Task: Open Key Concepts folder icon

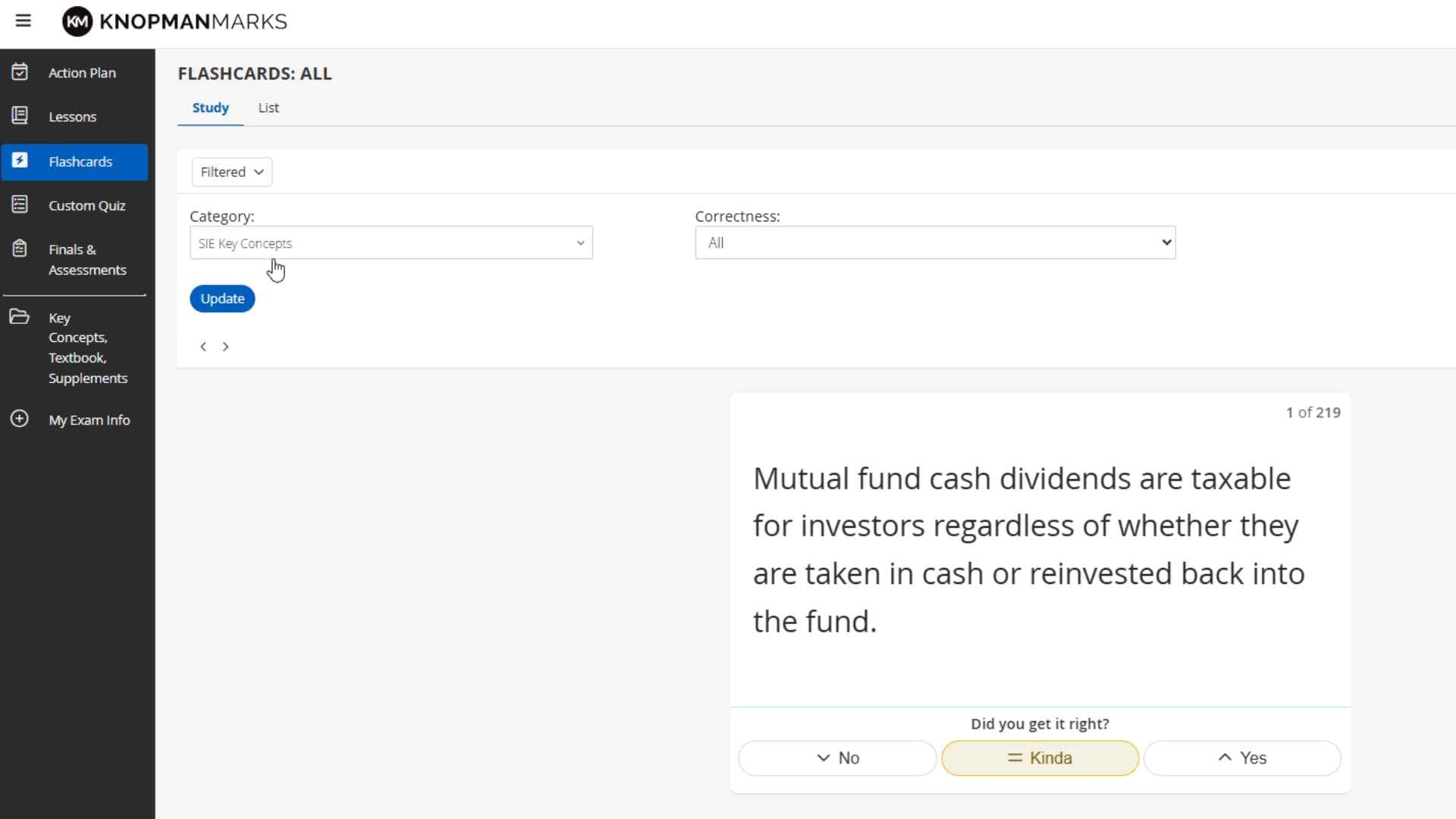Action: (20, 317)
